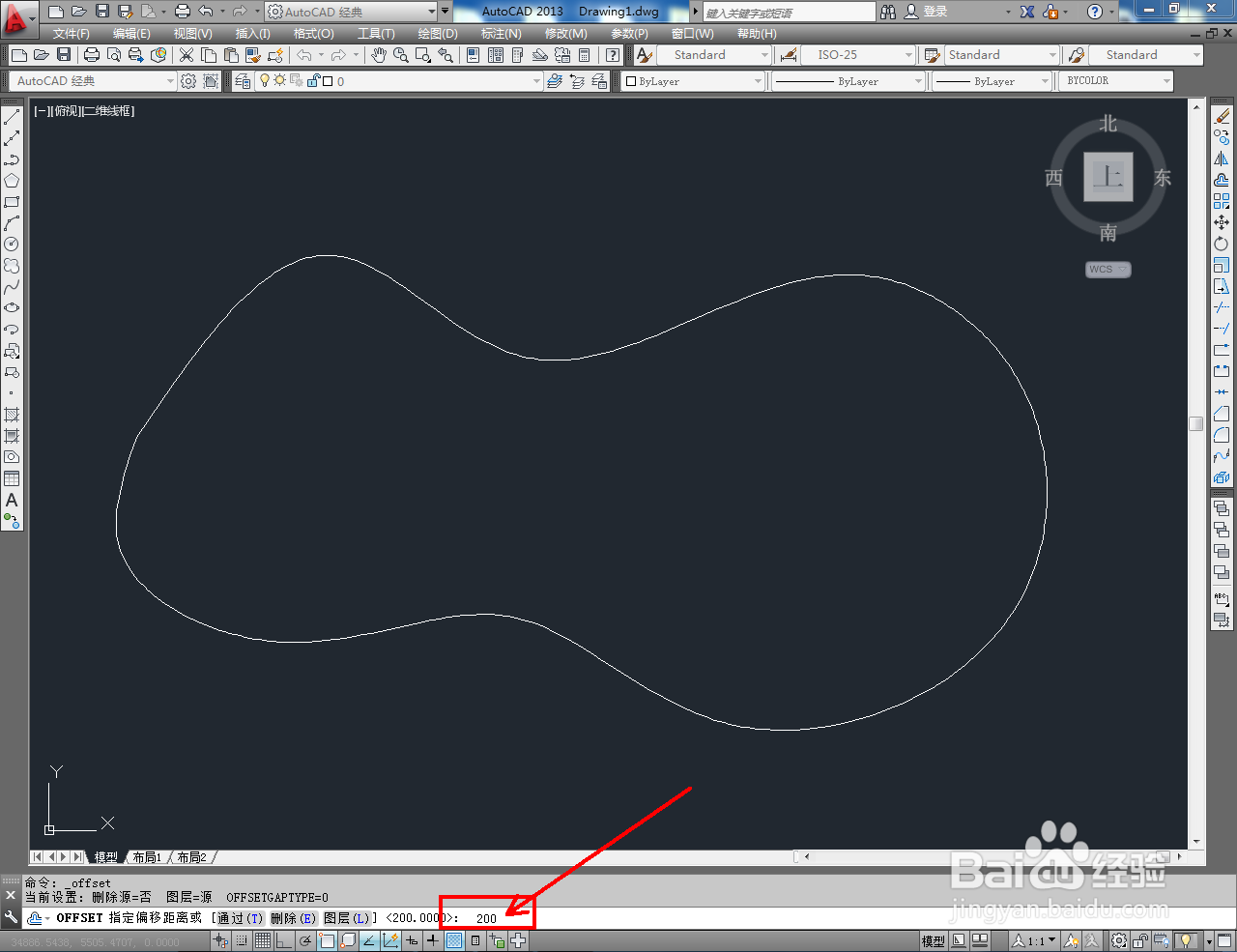The image size is (1237, 952).
Task: Toggle Object Snap in status bar
Action: coord(327,940)
